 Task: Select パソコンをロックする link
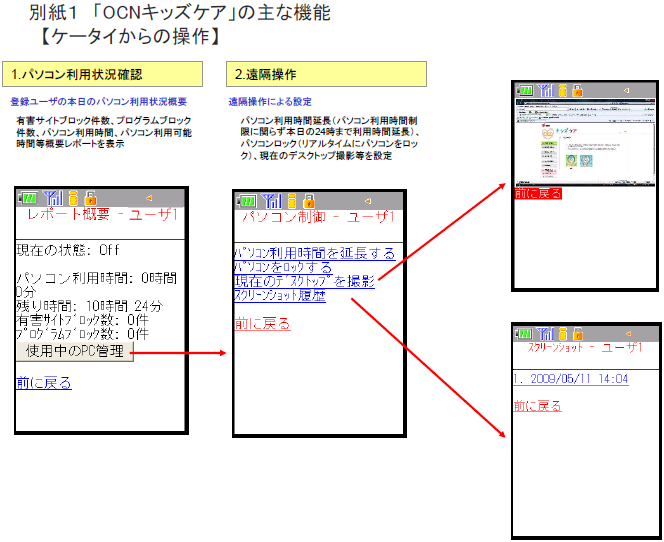(x=283, y=267)
